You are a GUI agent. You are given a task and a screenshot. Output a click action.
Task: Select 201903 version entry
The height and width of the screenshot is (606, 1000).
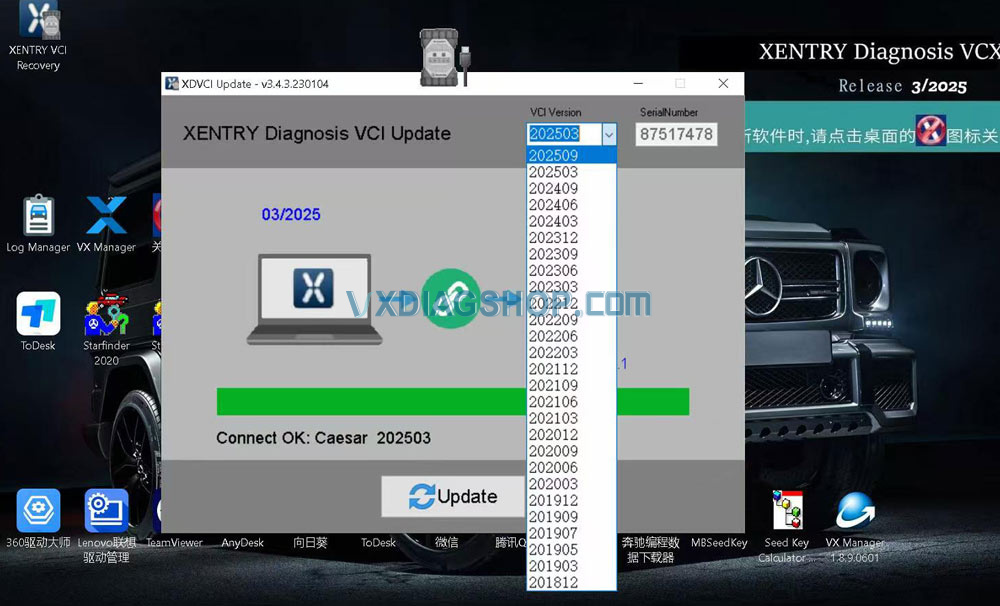[x=571, y=566]
